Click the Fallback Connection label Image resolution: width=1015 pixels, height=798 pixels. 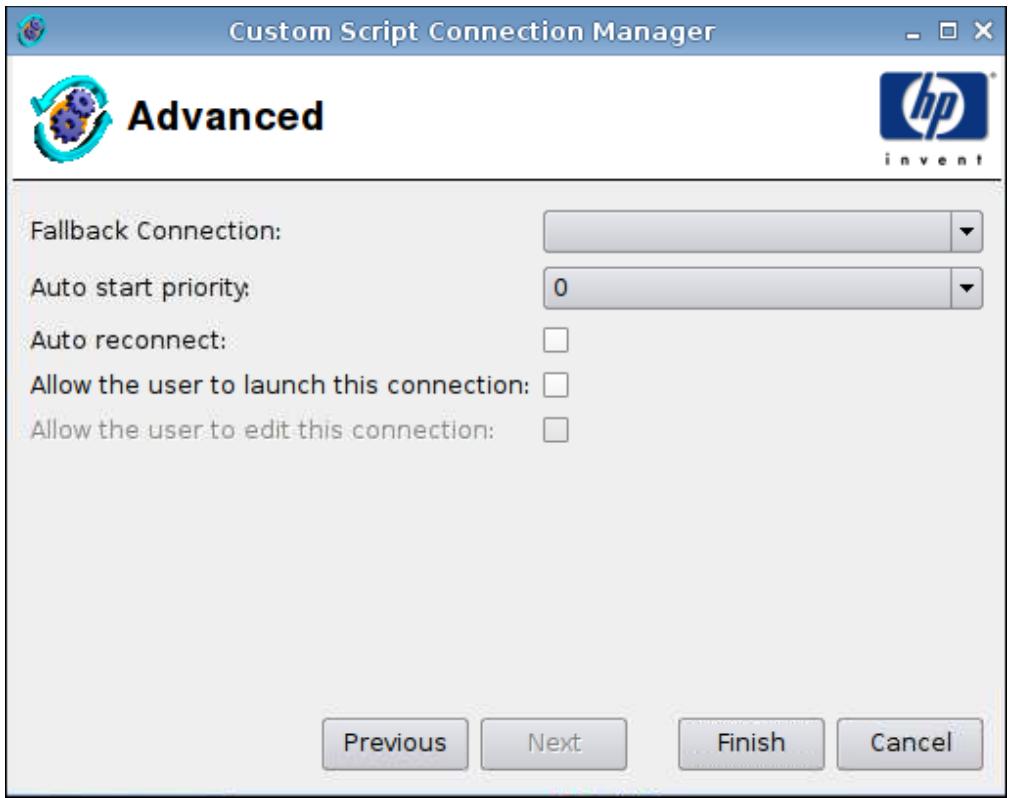pyautogui.click(x=155, y=231)
